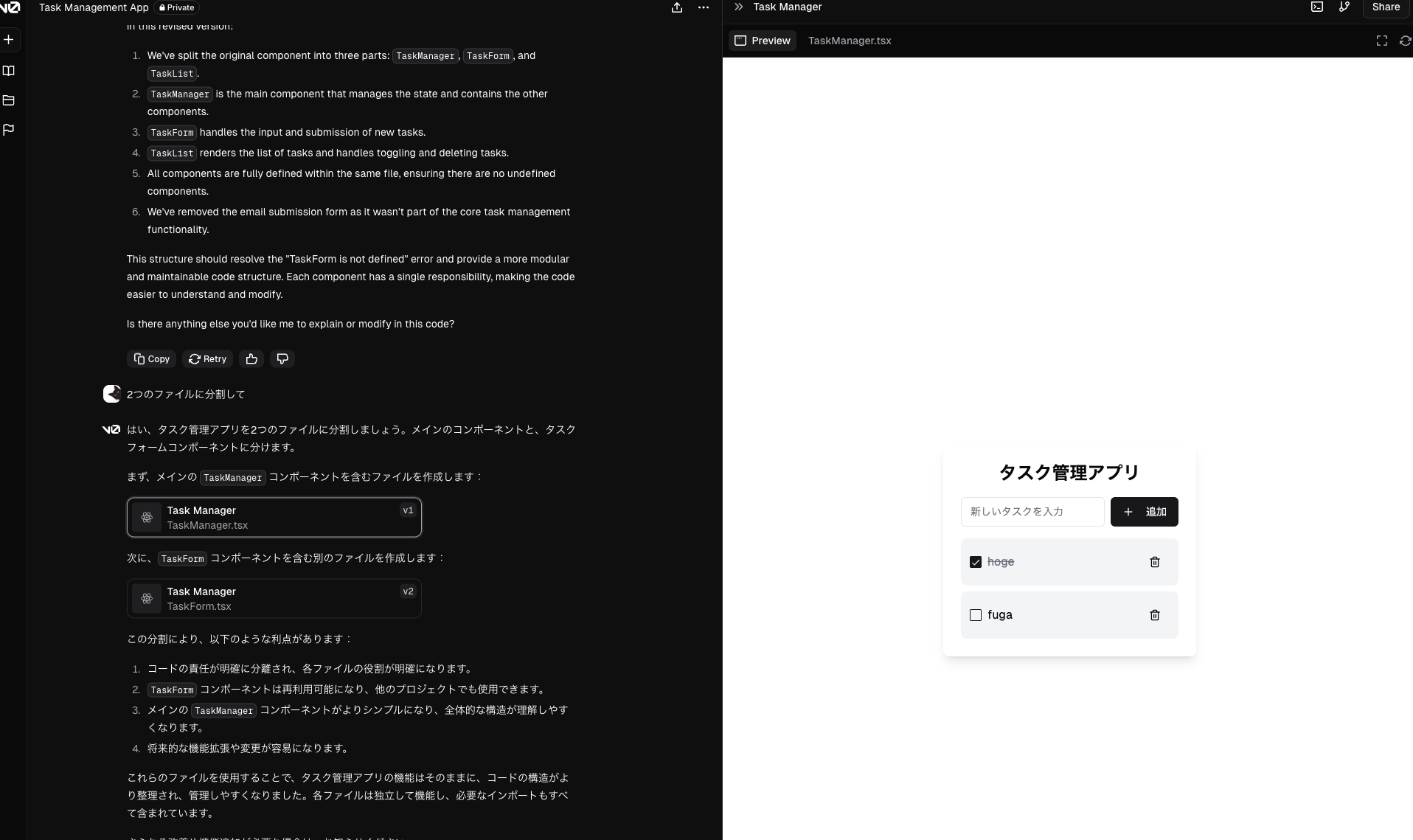The width and height of the screenshot is (1413, 840).
Task: Open the TaskForm.tsx v2 code block
Action: click(x=274, y=599)
